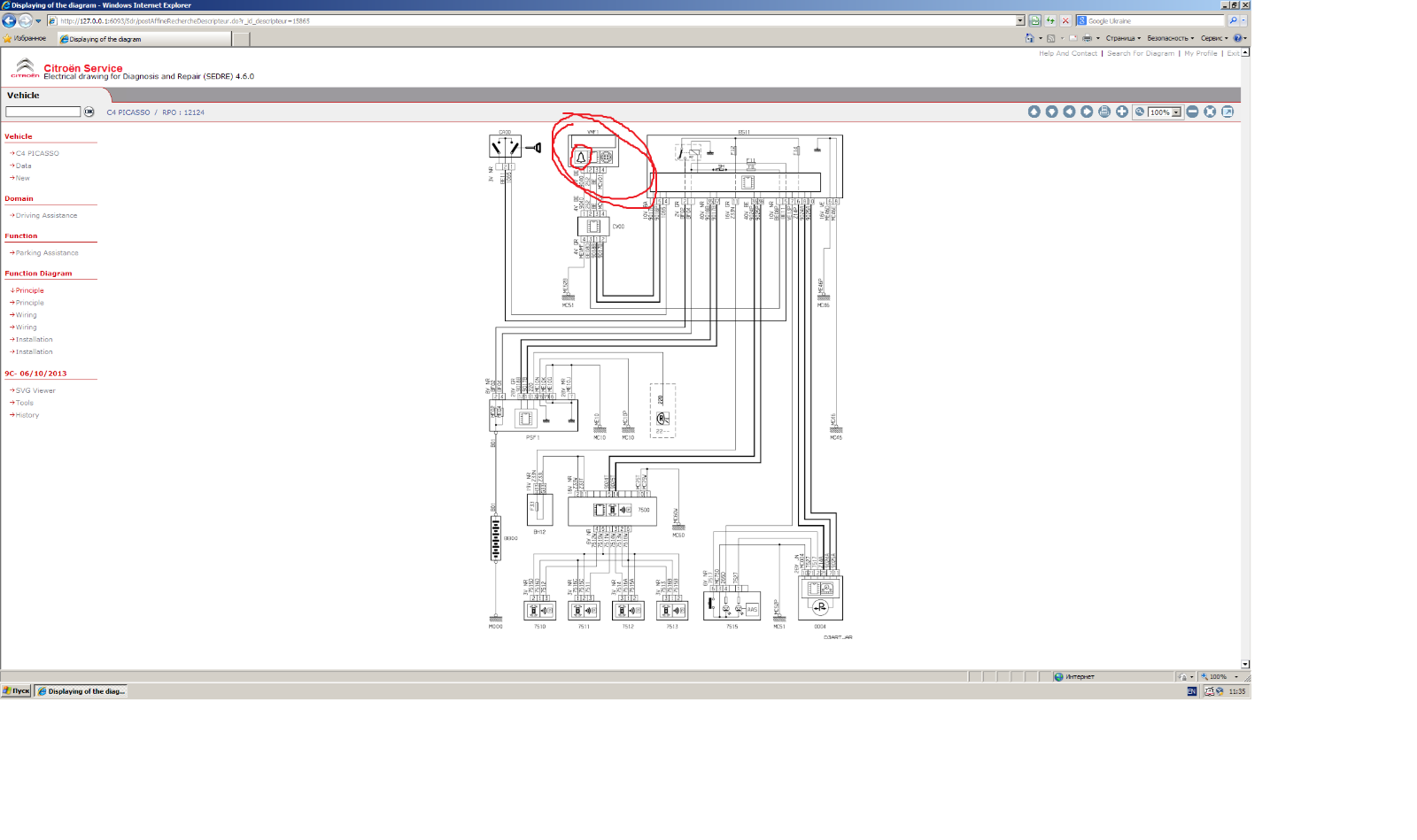Select C4 PICASSO in Vehicle sidebar
The height and width of the screenshot is (840, 1417).
(37, 153)
